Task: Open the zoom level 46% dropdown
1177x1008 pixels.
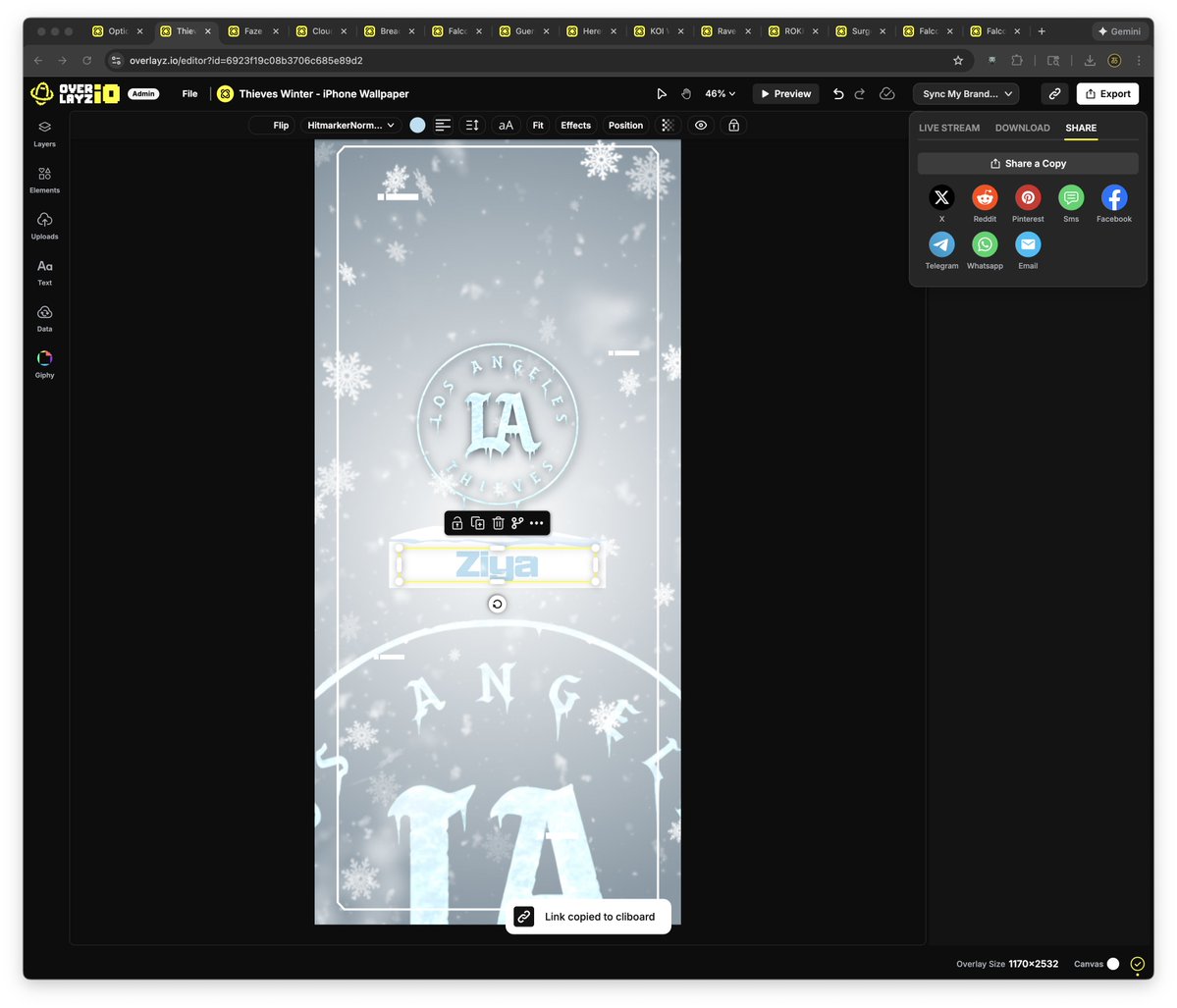Action: click(720, 94)
